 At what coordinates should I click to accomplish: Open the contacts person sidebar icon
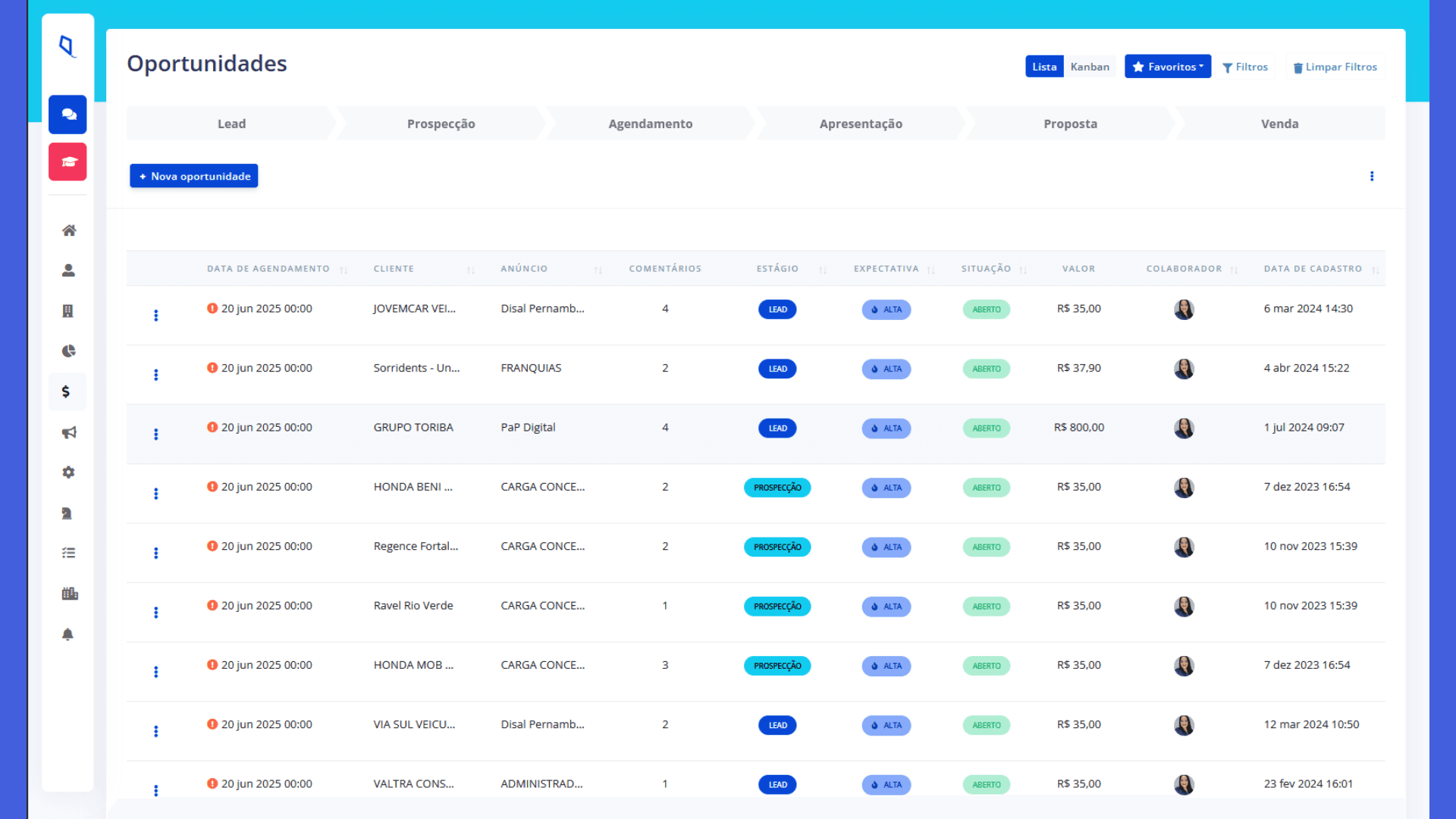[x=68, y=271]
